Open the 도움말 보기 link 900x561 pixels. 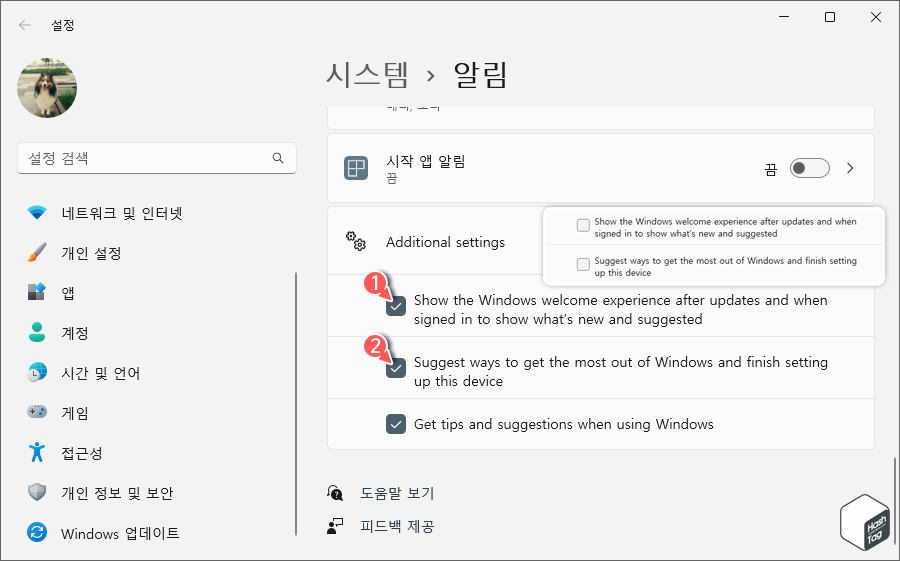397,493
